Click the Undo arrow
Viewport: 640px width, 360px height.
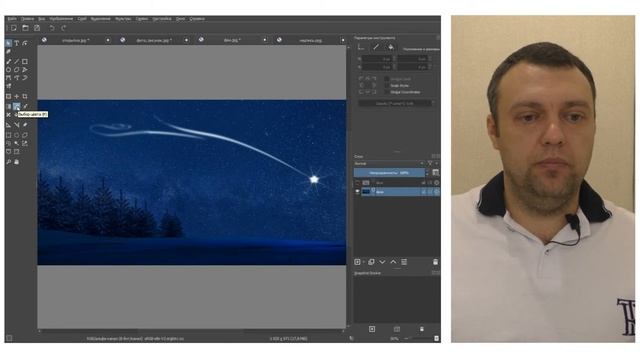click(52, 28)
